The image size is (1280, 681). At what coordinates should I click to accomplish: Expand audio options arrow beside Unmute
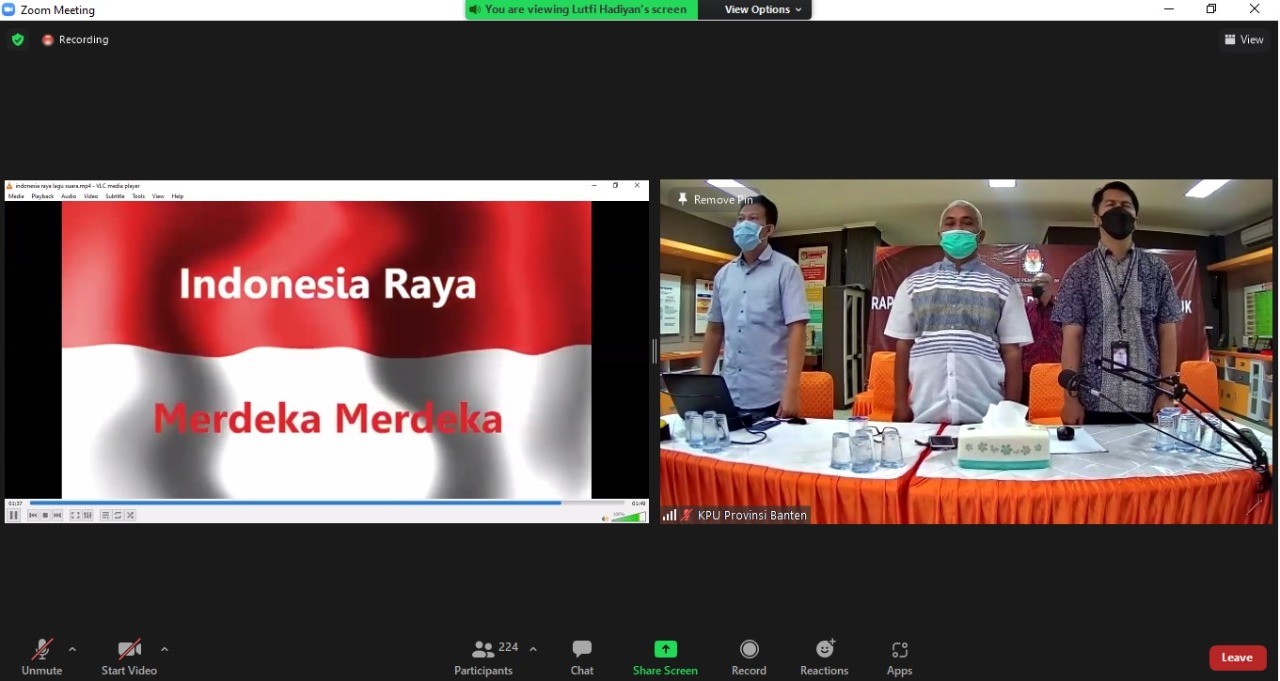[x=72, y=649]
